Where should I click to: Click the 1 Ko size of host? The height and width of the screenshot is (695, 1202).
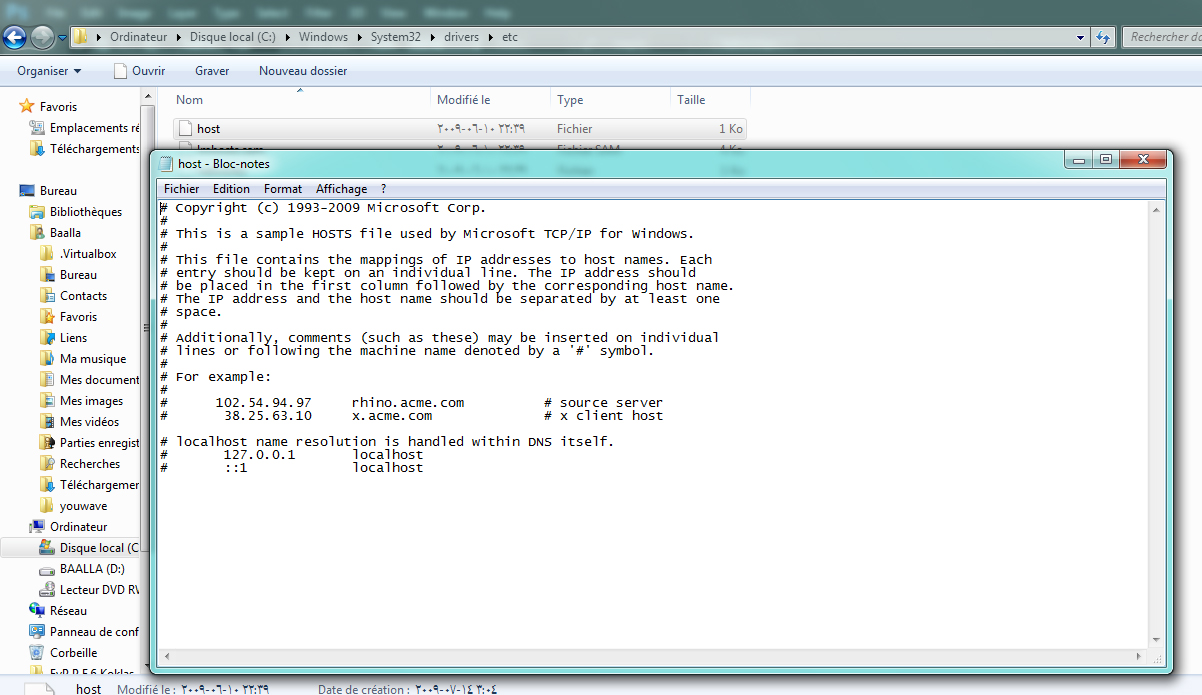point(730,129)
